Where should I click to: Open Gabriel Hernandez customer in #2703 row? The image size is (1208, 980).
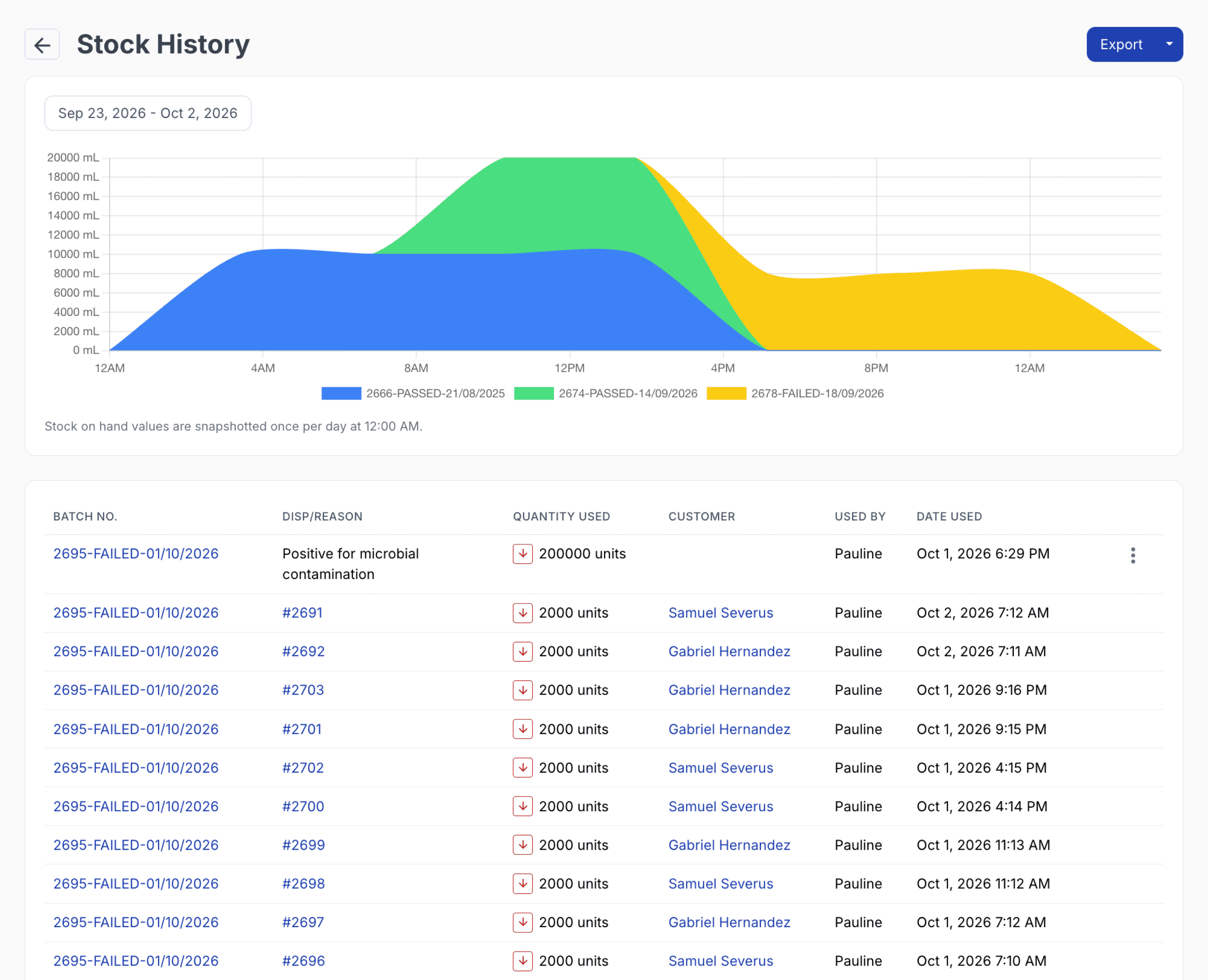coord(729,690)
